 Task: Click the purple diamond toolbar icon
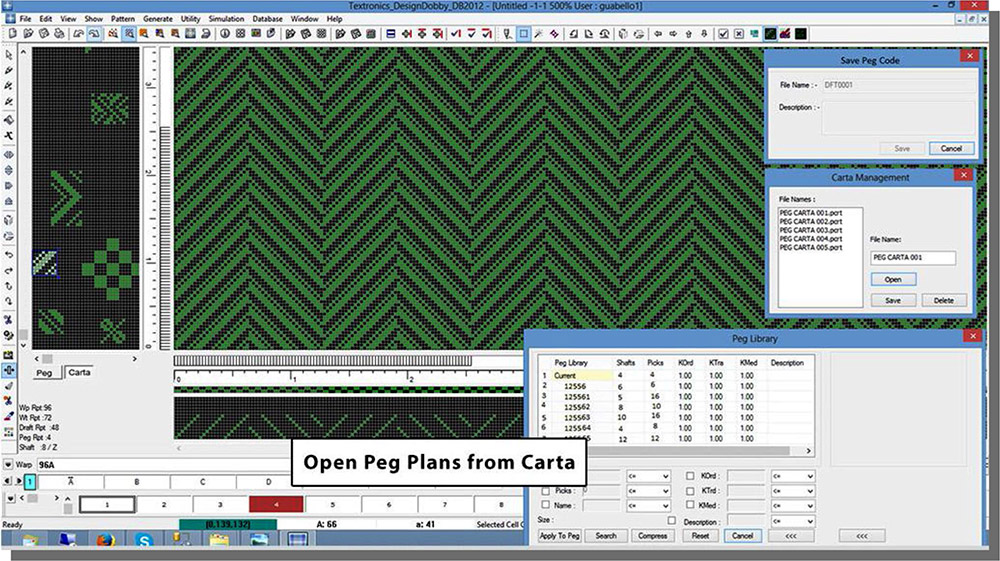pos(554,34)
